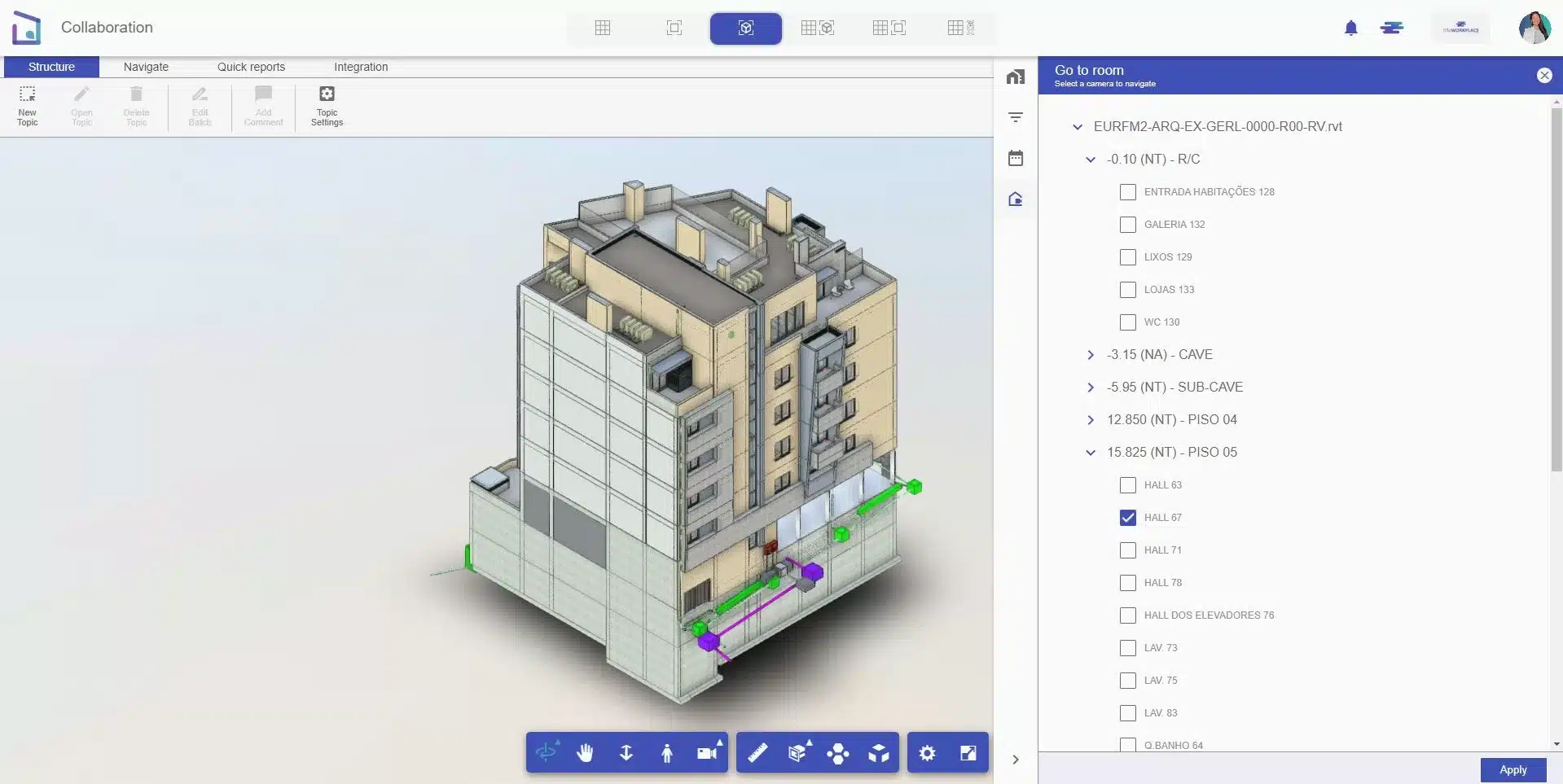The width and height of the screenshot is (1563, 784).
Task: Activate the Pan hand tool
Action: click(x=586, y=752)
